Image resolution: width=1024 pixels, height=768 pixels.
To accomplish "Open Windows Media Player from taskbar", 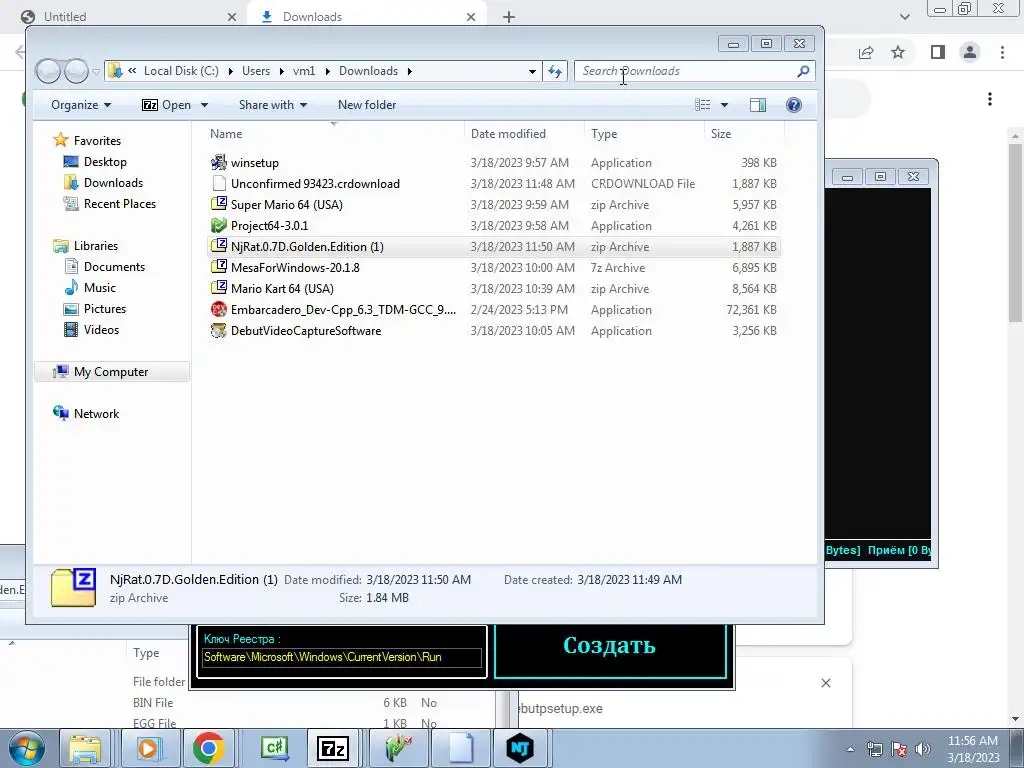I will 148,748.
